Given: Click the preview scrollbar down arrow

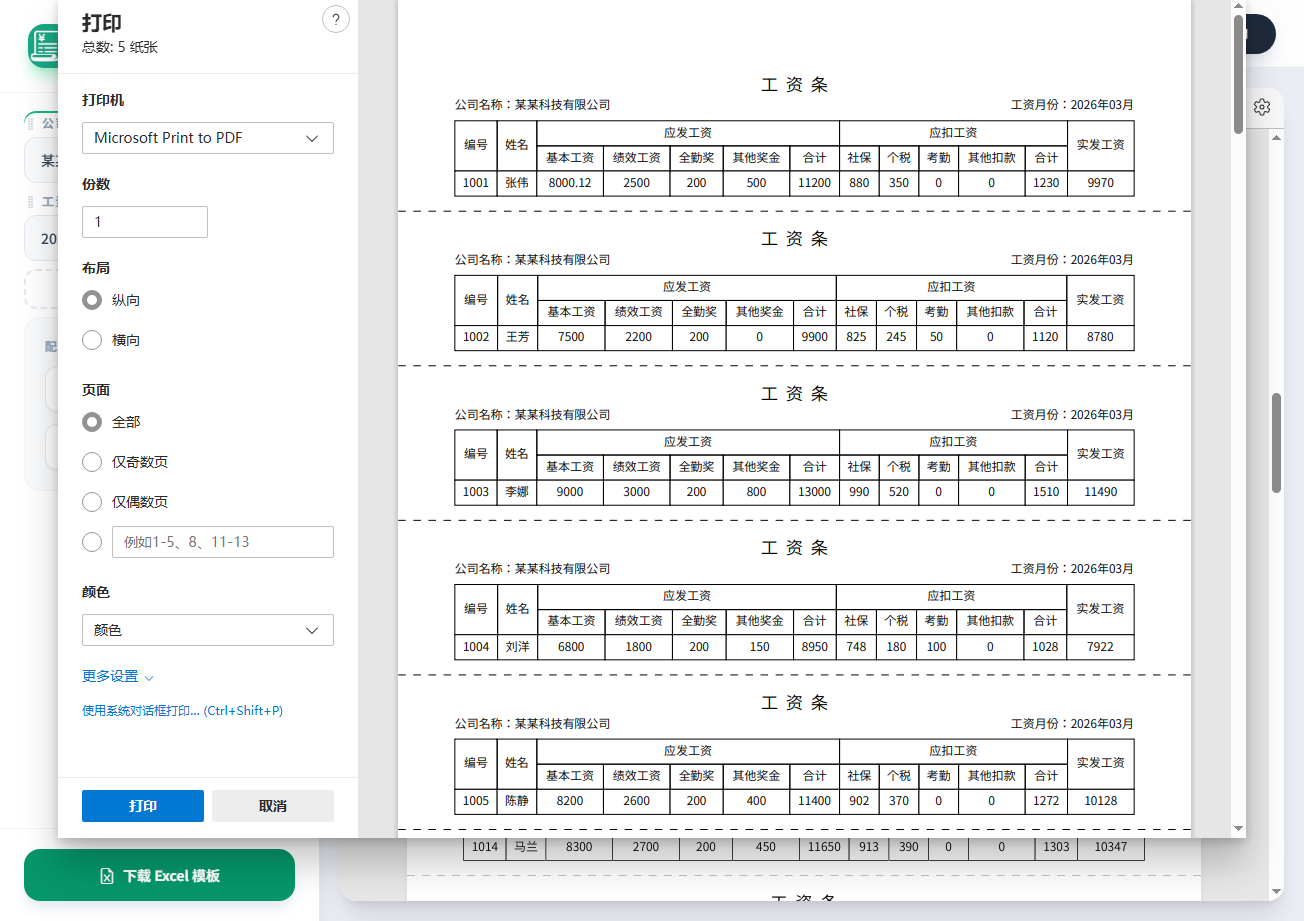Looking at the screenshot, I should pos(1239,828).
